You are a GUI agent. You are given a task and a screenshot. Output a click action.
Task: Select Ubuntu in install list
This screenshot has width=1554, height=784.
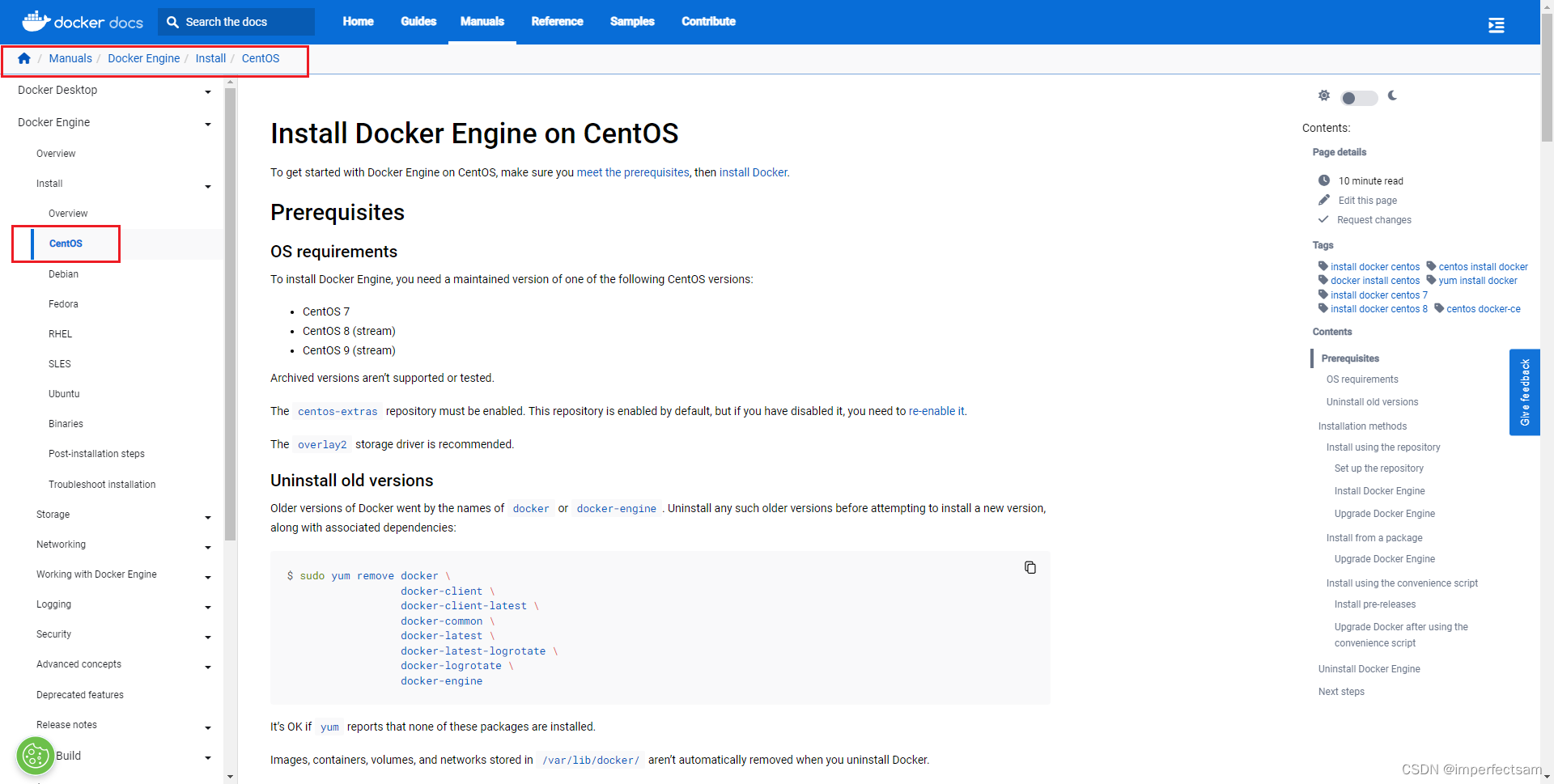[x=64, y=394]
